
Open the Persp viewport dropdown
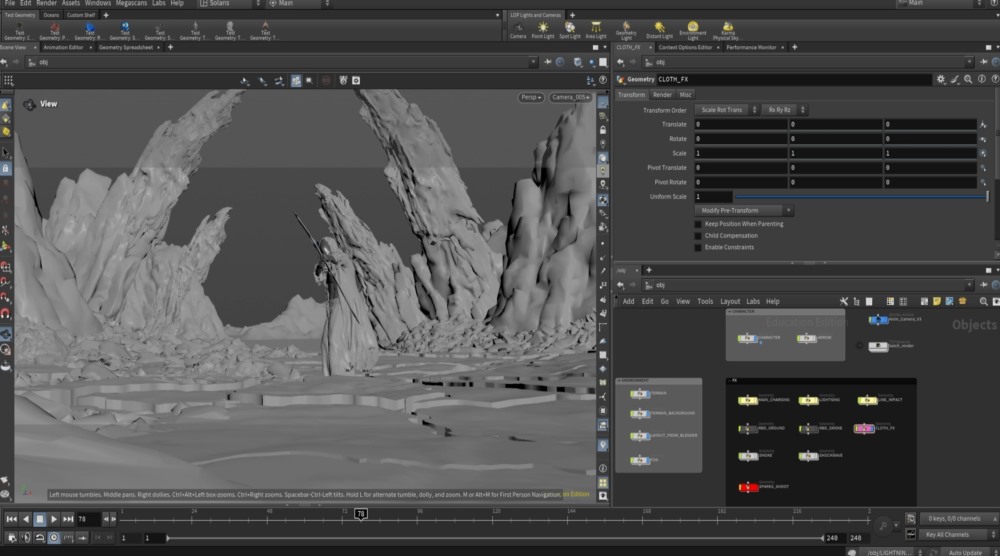point(531,98)
